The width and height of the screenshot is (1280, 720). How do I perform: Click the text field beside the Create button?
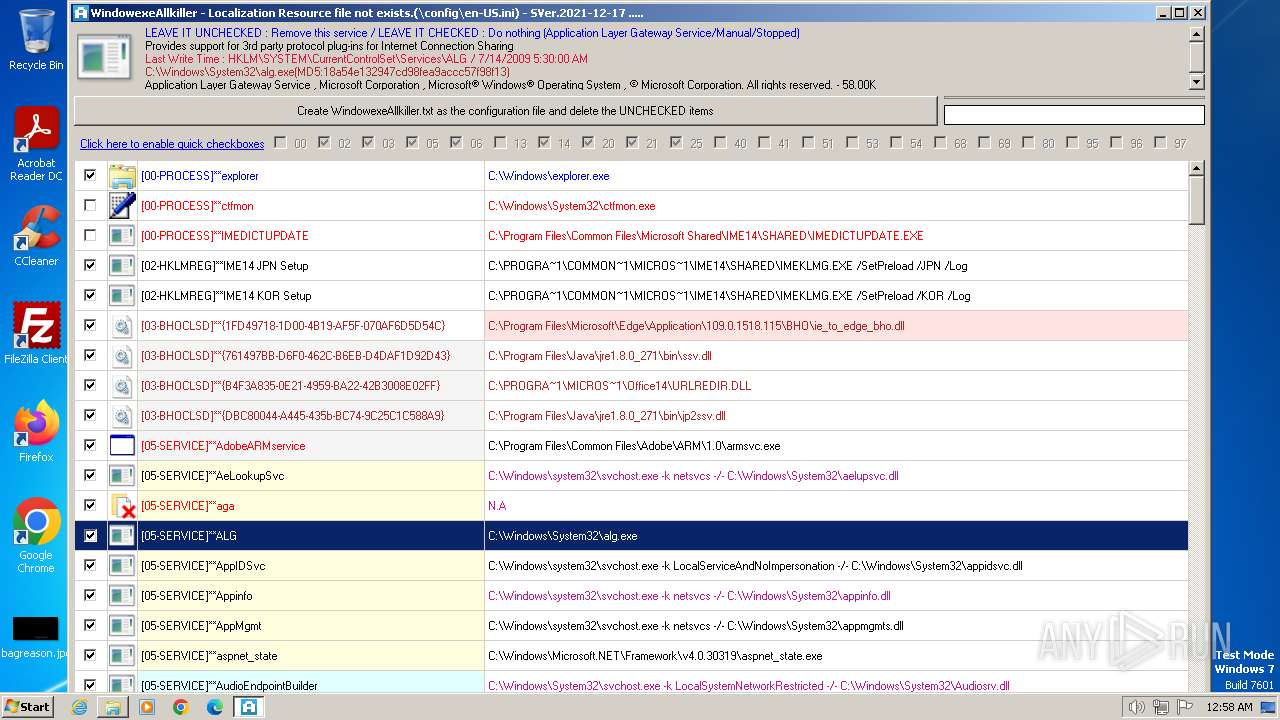(1074, 116)
